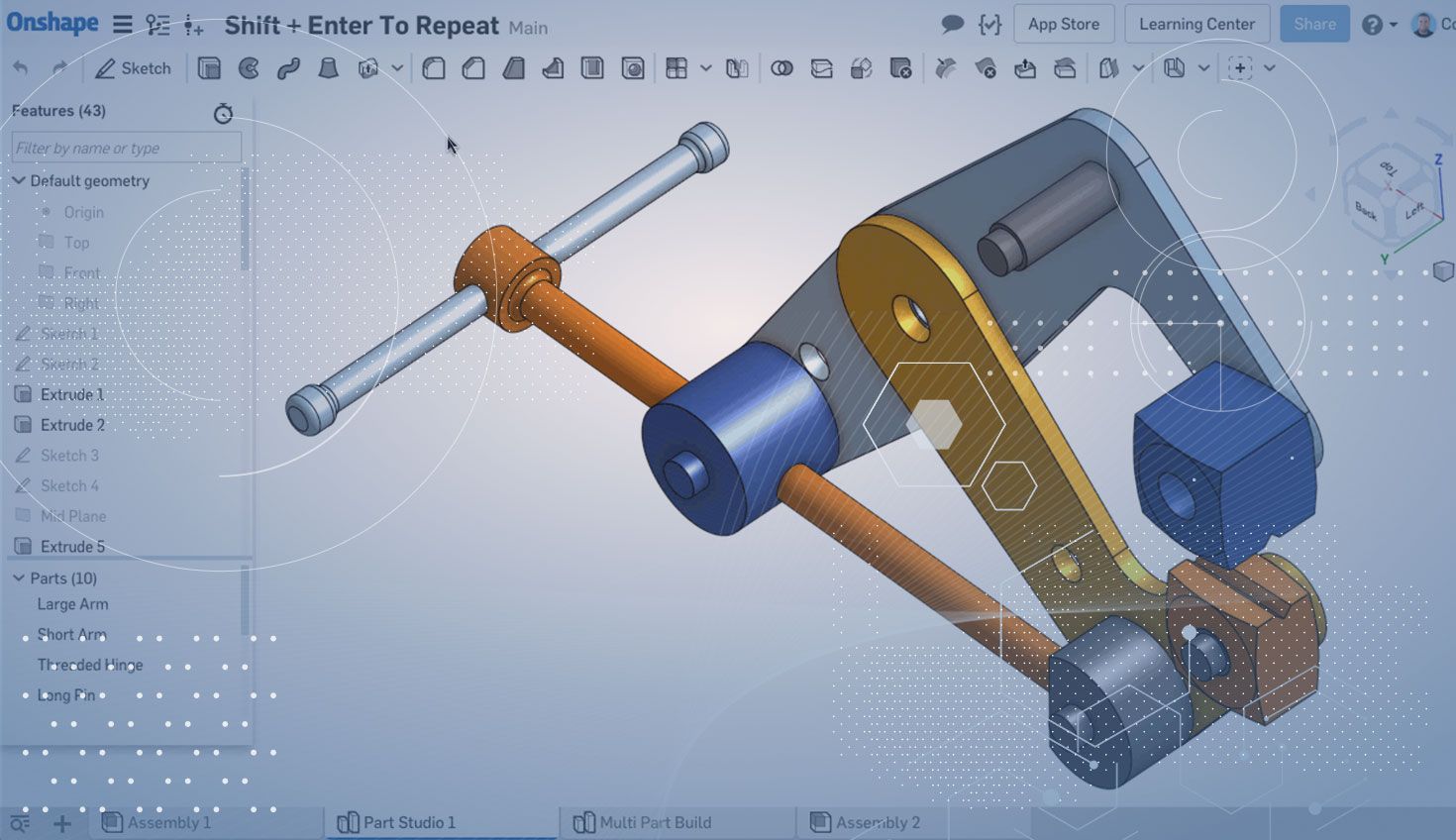Switch to the Assembly 1 tab
The height and width of the screenshot is (840, 1456).
point(156,822)
